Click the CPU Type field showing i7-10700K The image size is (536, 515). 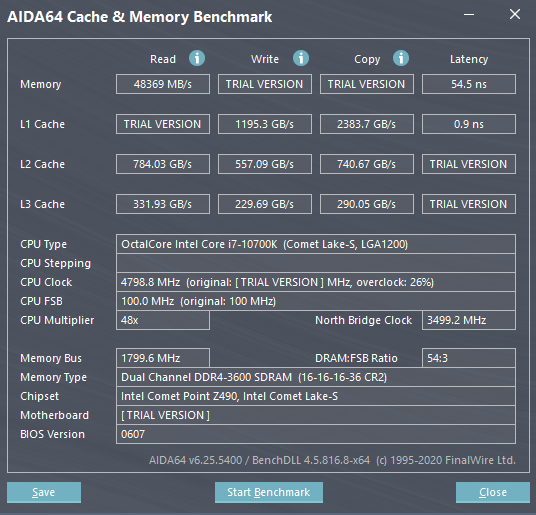[x=316, y=244]
